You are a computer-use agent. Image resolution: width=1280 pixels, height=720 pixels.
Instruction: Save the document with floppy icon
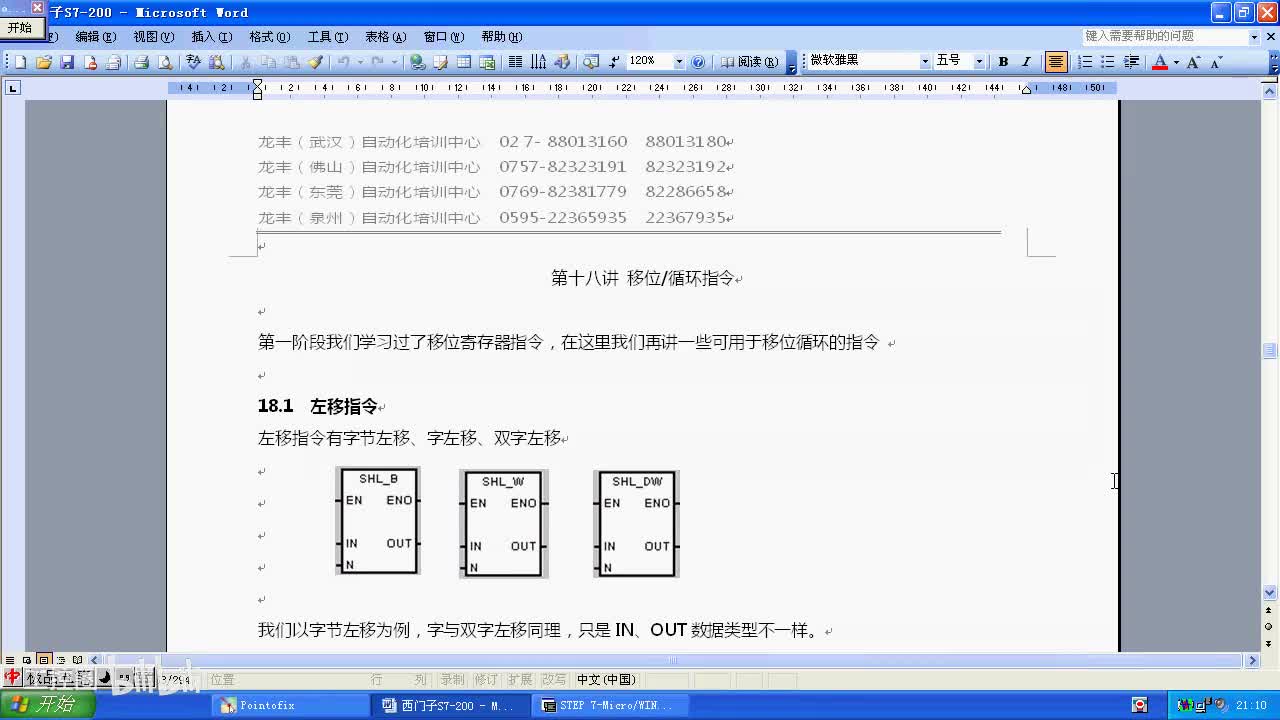click(x=67, y=62)
